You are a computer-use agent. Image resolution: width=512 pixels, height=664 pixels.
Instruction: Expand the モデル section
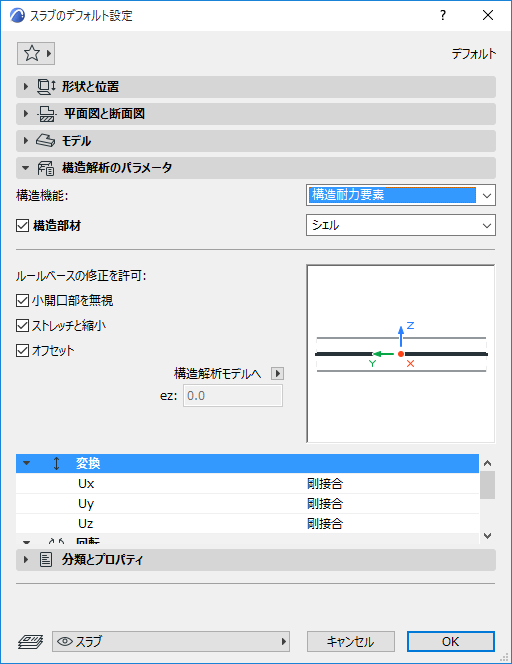pos(26,141)
